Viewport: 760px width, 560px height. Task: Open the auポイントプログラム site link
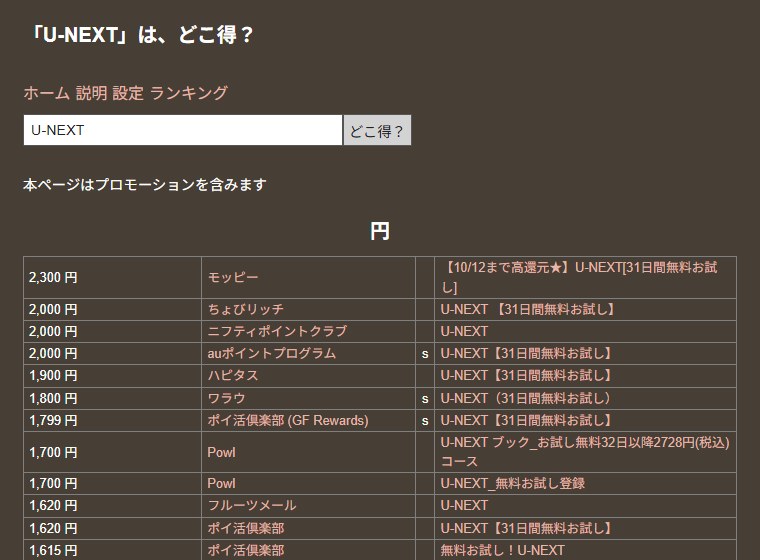[x=271, y=353]
